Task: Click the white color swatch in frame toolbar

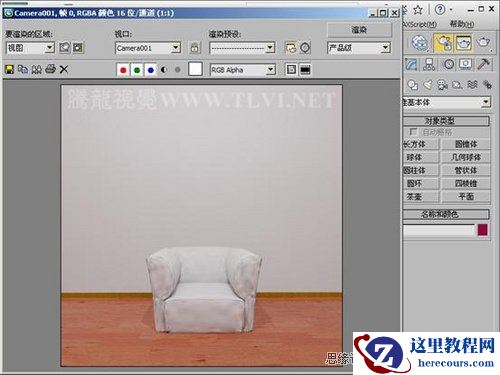Action: pyautogui.click(x=195, y=69)
